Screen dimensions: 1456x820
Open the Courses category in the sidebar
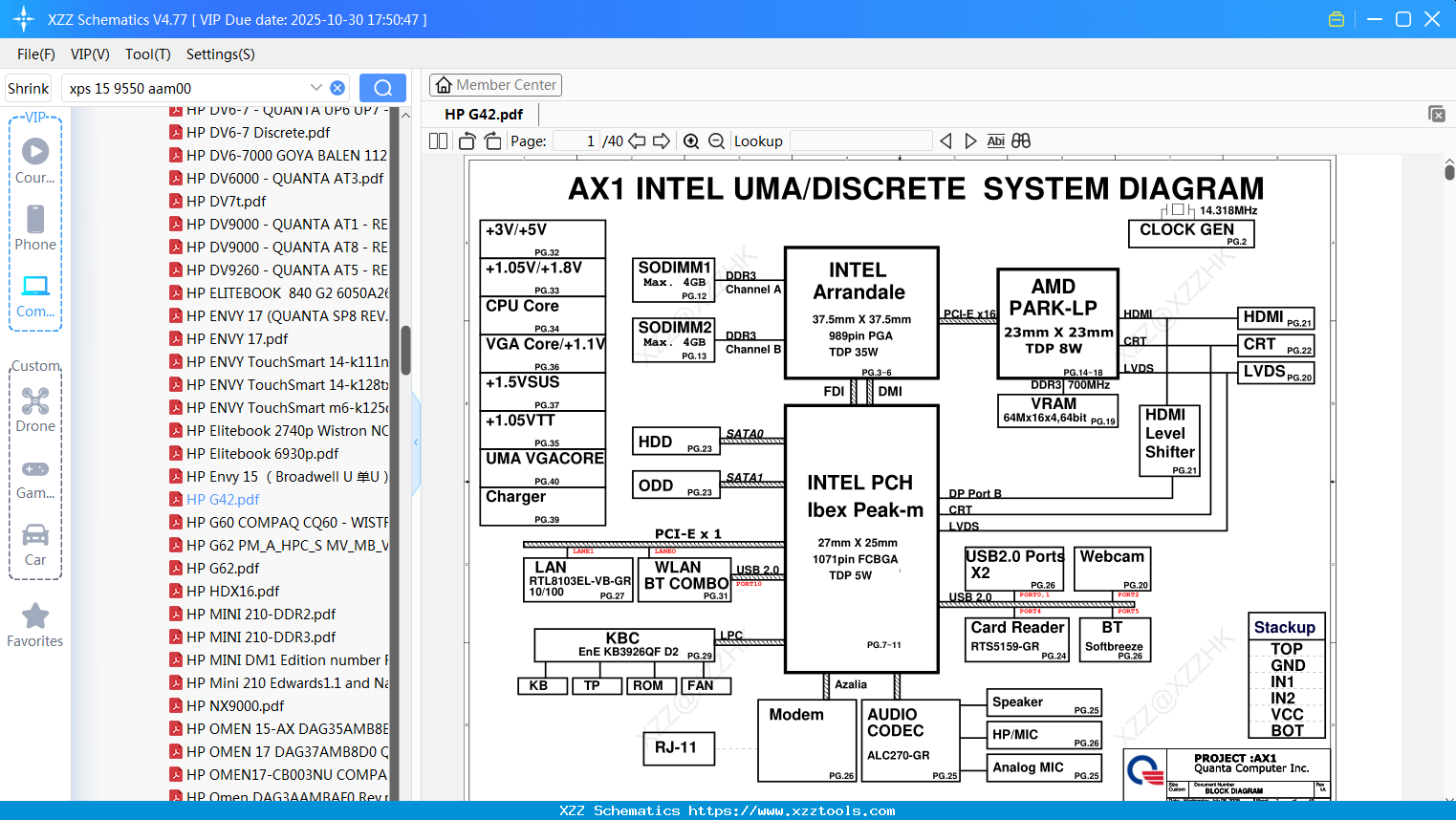coord(35,161)
